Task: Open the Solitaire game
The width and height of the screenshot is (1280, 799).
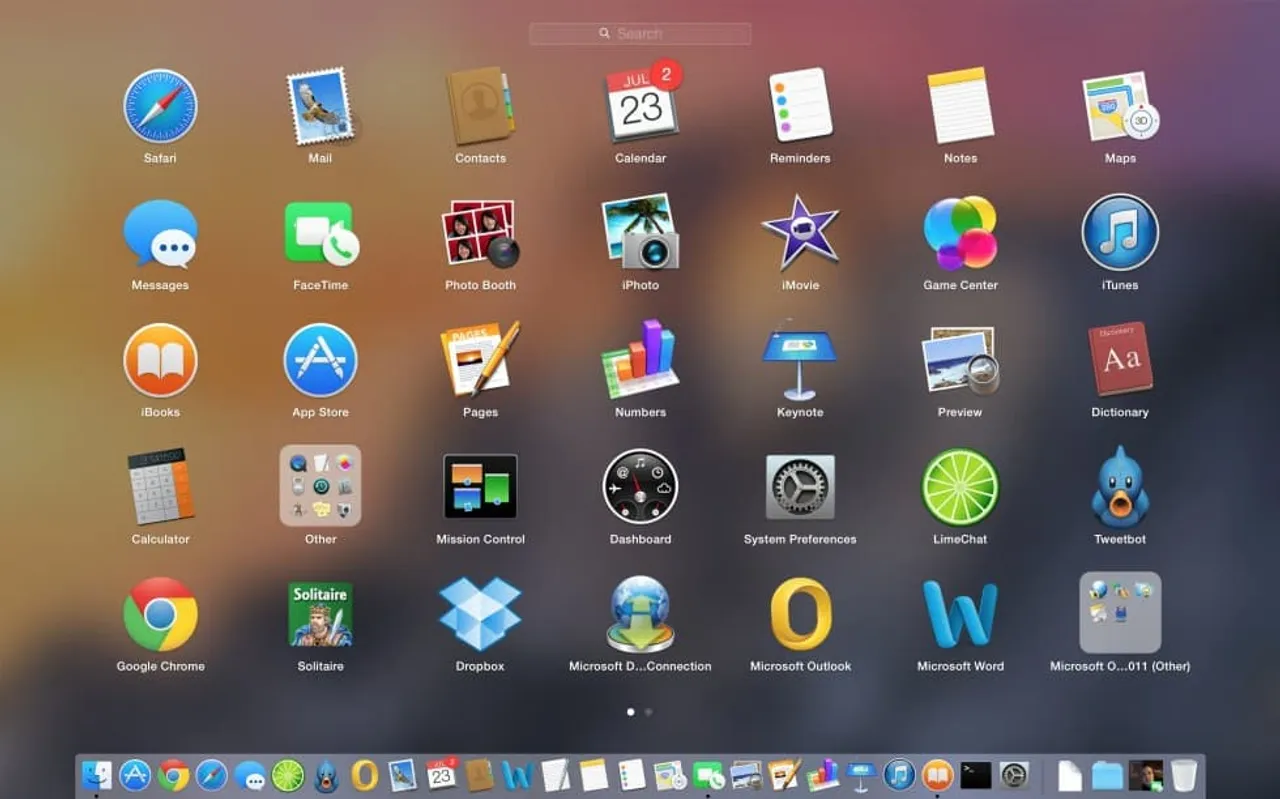Action: (x=320, y=614)
